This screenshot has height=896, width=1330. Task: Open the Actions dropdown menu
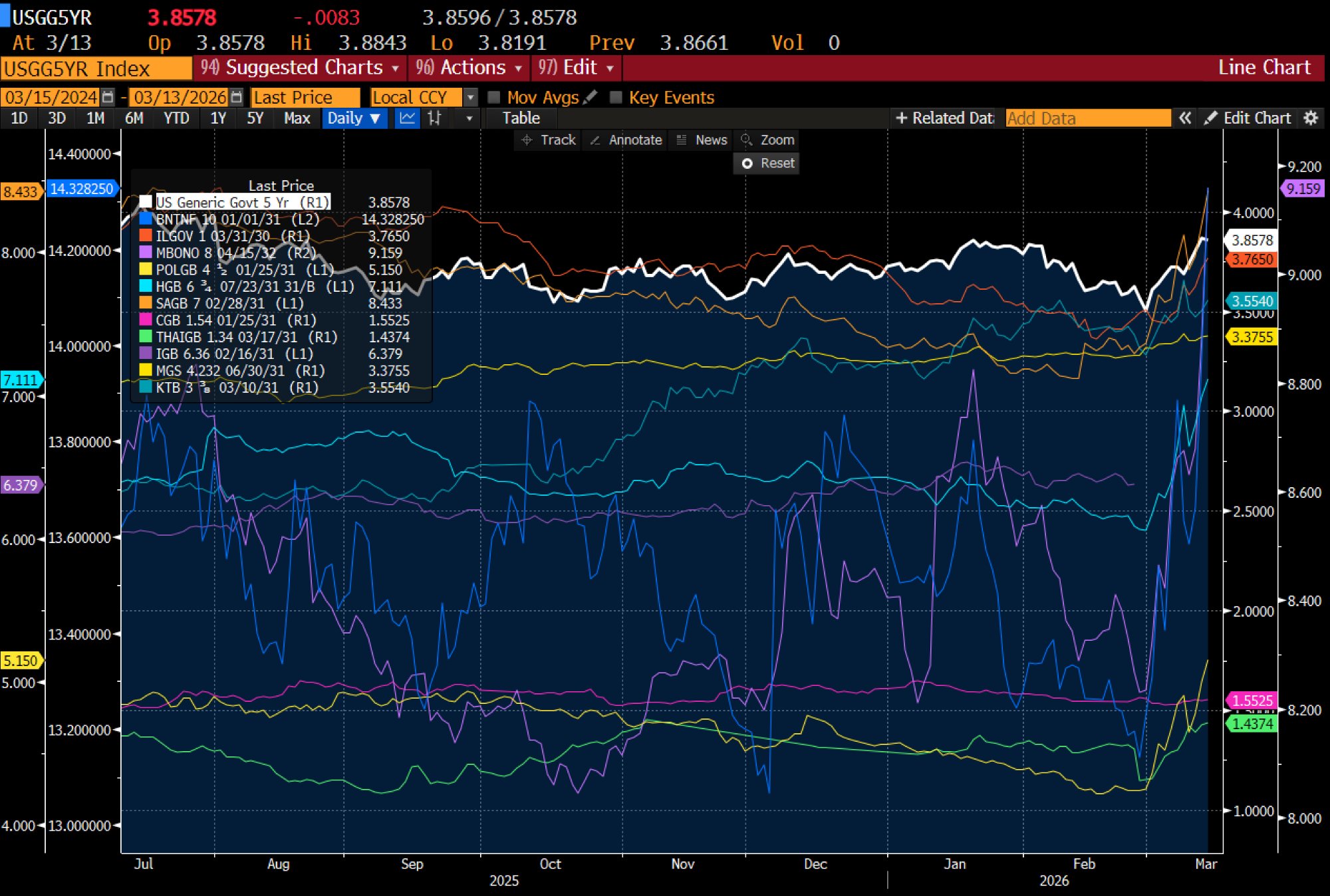[468, 68]
